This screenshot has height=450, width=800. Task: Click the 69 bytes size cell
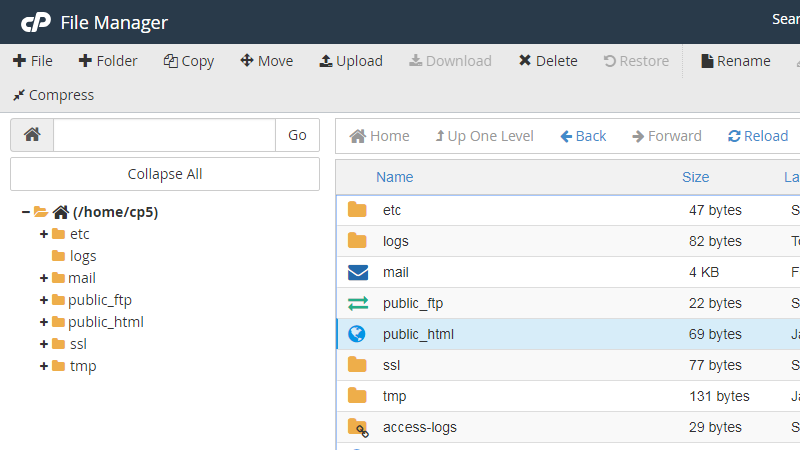[715, 334]
